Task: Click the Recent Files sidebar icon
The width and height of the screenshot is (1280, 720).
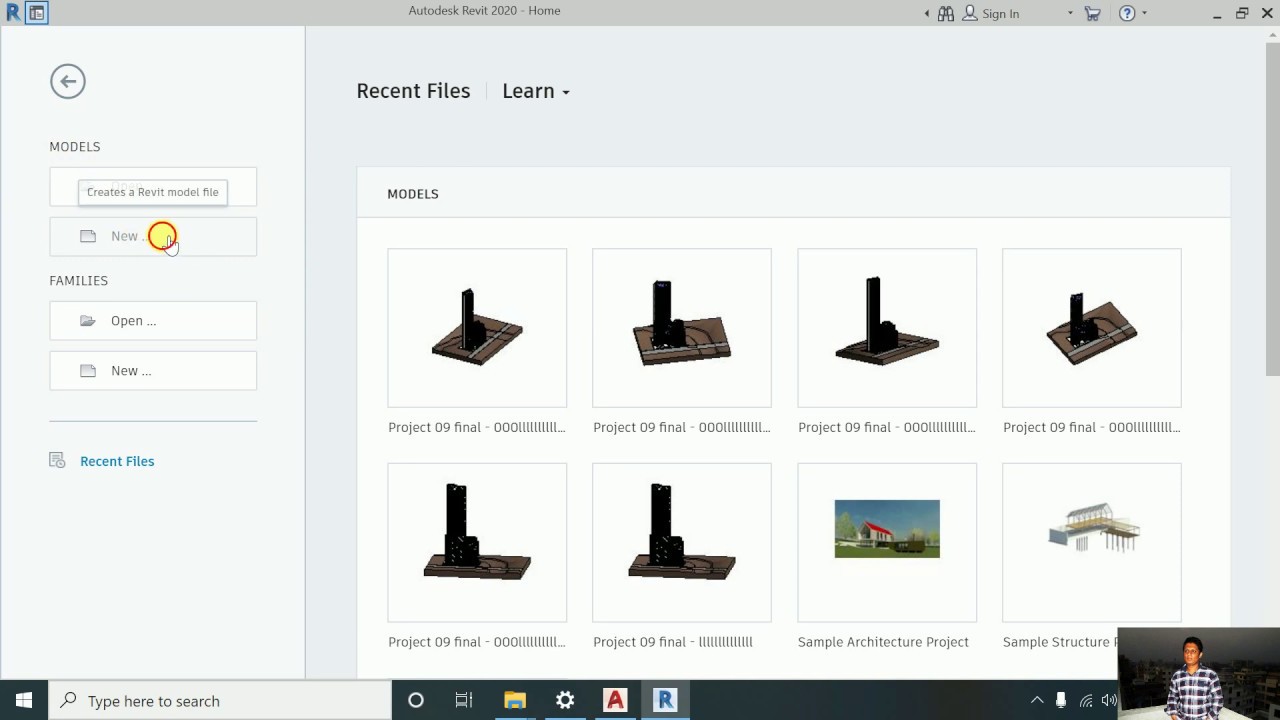Action: coord(57,461)
